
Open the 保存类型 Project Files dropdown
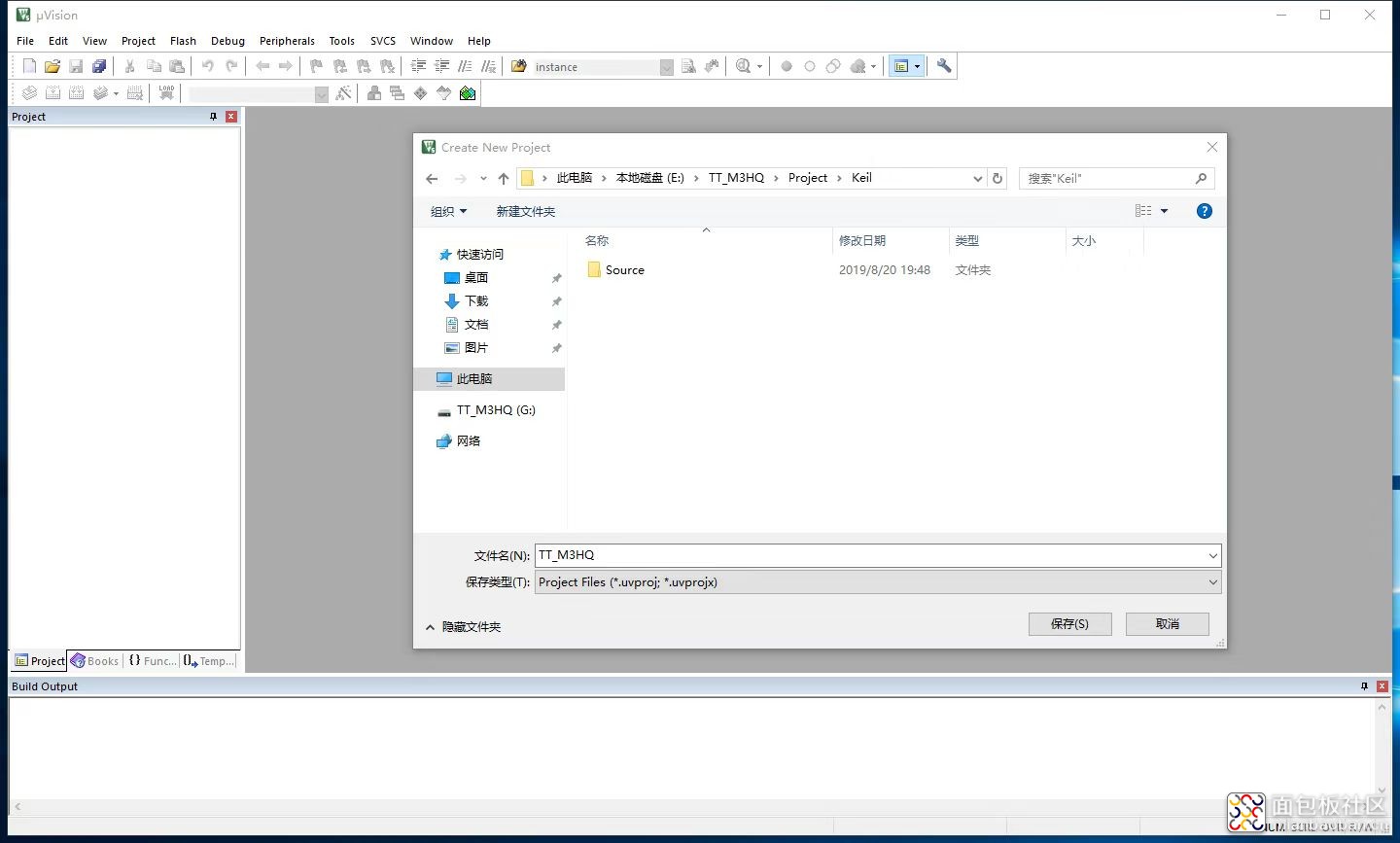coord(1212,582)
